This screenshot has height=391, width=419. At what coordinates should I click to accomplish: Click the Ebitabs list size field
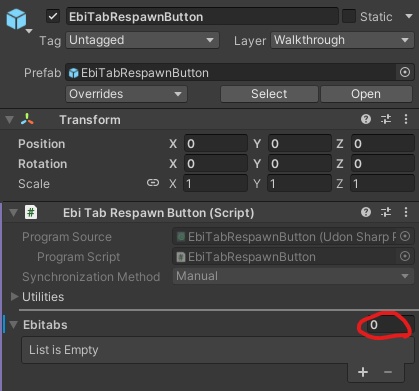pos(390,325)
